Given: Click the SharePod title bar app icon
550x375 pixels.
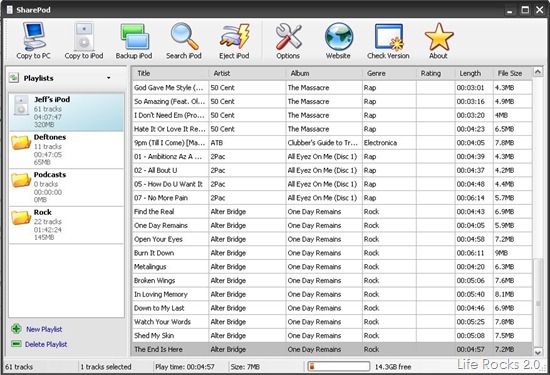Looking at the screenshot, I should 10,10.
